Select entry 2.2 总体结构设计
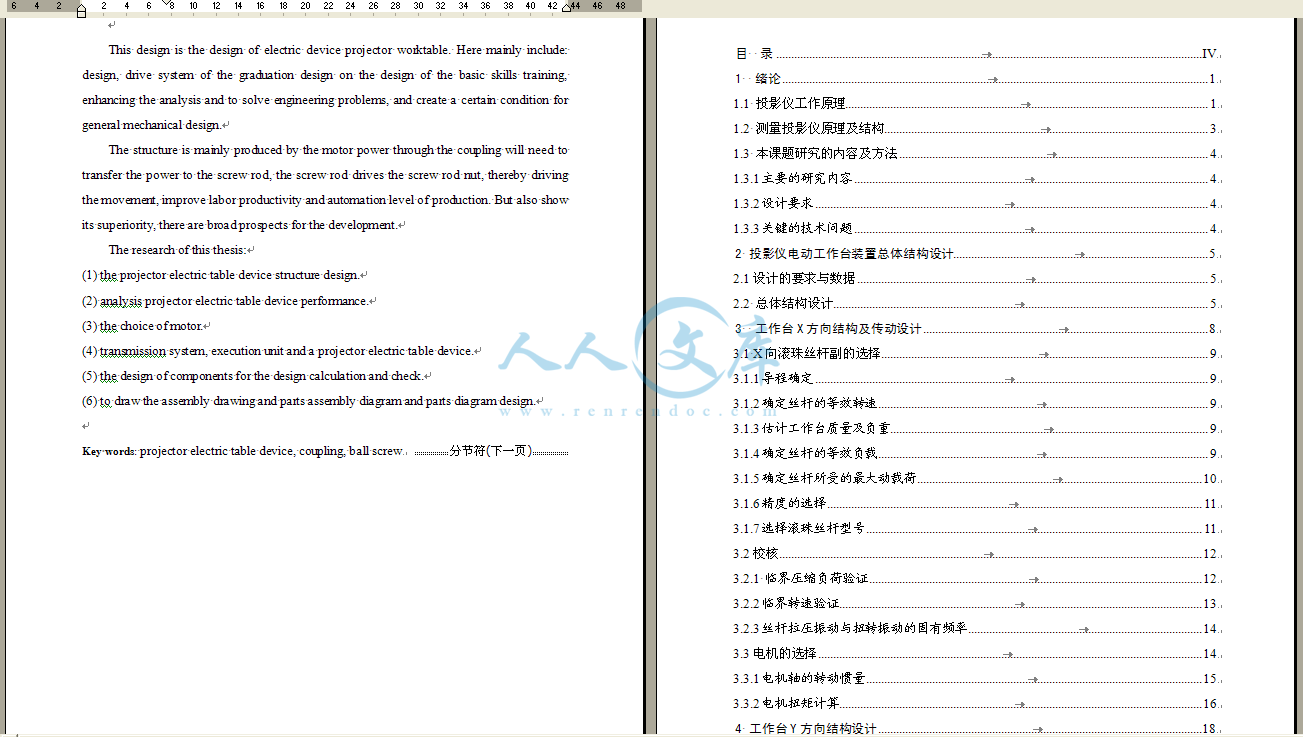The width and height of the screenshot is (1303, 737). (977, 304)
